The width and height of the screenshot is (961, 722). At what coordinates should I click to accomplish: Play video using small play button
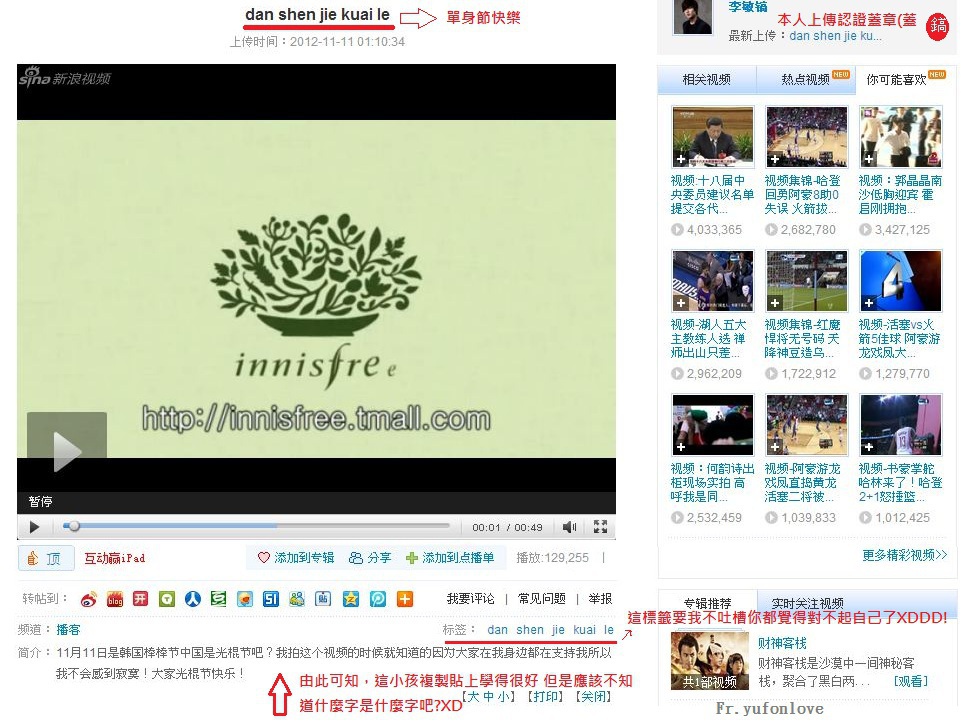point(34,527)
